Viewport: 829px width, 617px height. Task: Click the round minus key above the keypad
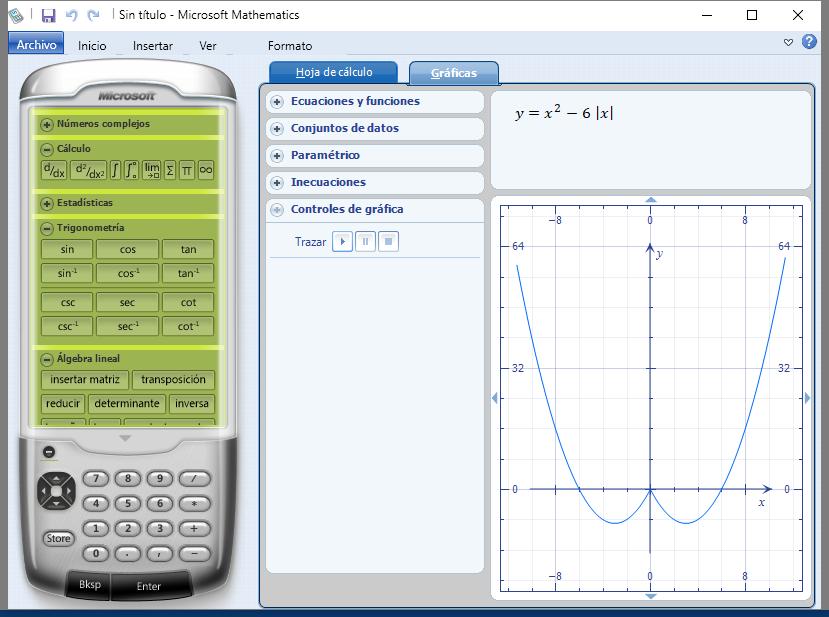(49, 452)
